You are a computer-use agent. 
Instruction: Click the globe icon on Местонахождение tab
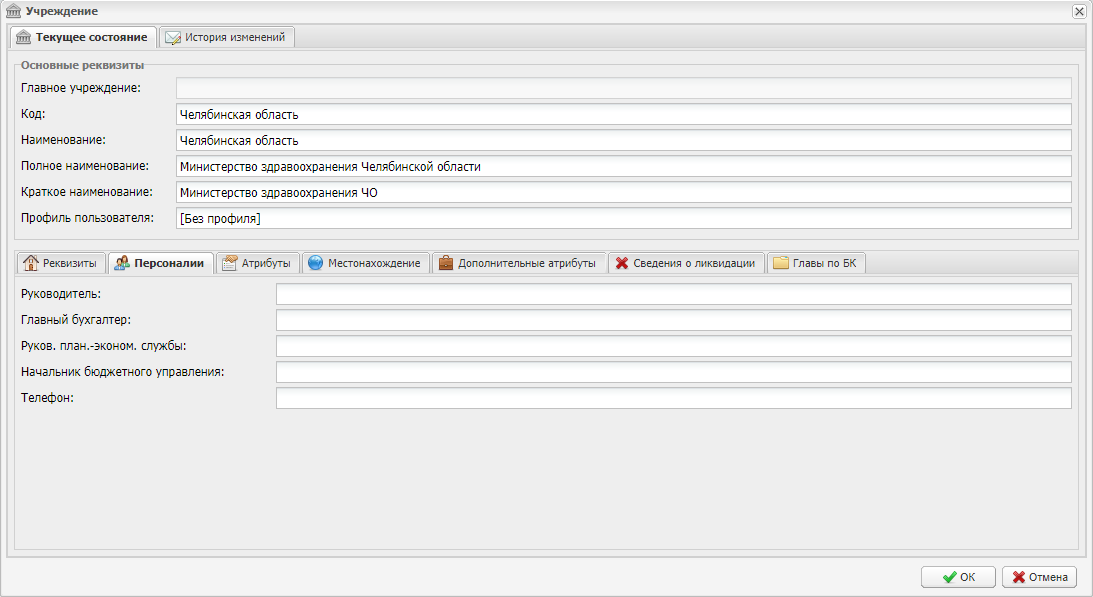(x=315, y=263)
